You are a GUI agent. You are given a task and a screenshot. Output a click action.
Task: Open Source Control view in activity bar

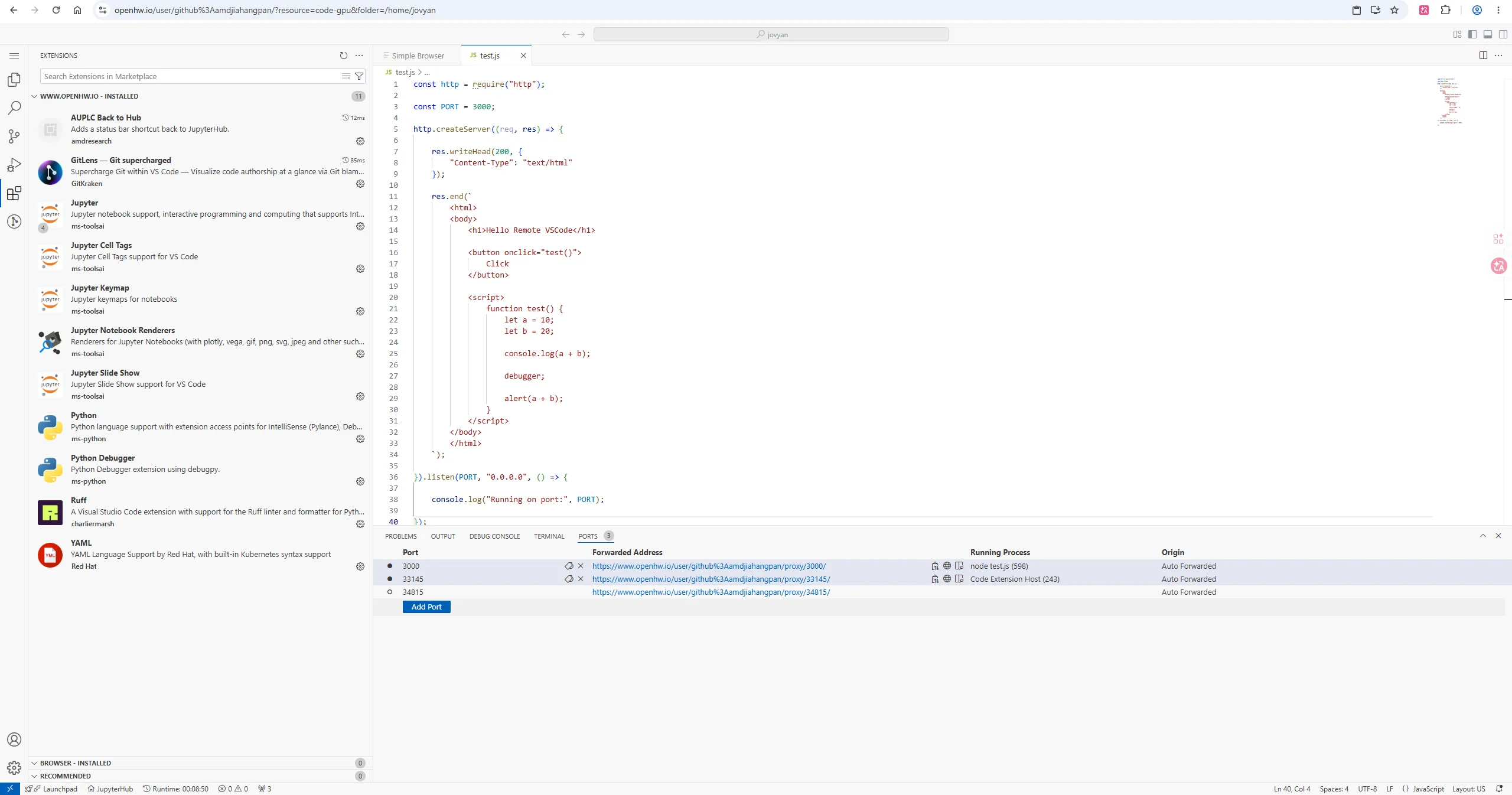[x=14, y=136]
